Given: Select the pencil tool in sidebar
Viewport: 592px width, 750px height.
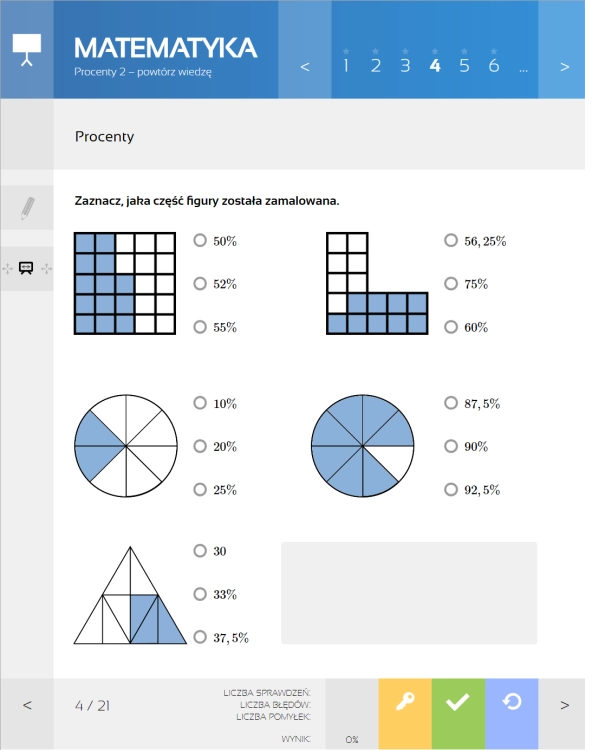Looking at the screenshot, I should click(27, 208).
